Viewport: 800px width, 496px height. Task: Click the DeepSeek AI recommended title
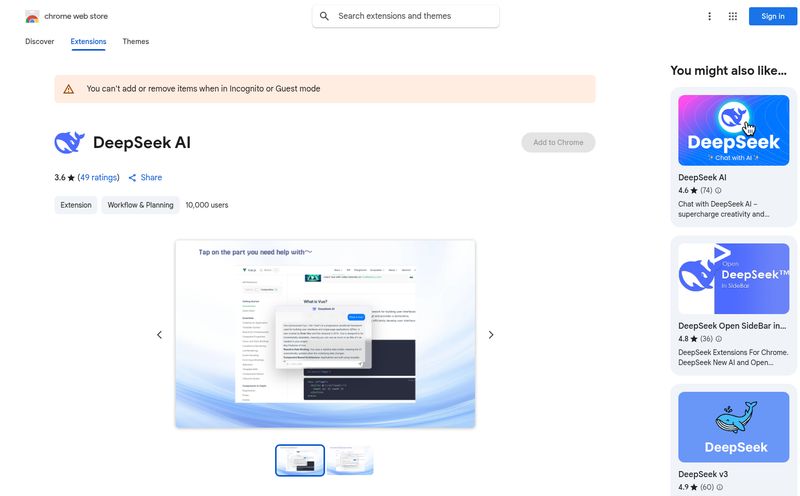coord(702,178)
